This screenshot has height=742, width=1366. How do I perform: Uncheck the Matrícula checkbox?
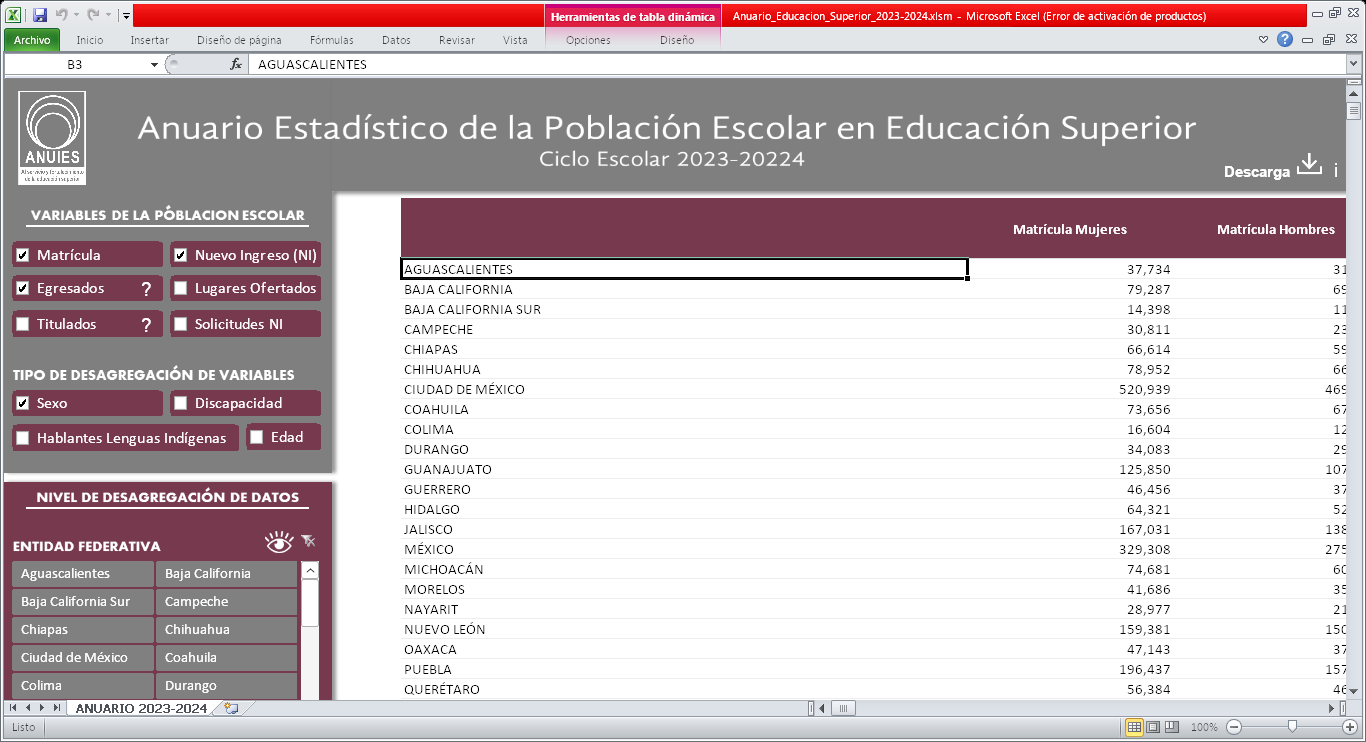(x=23, y=255)
